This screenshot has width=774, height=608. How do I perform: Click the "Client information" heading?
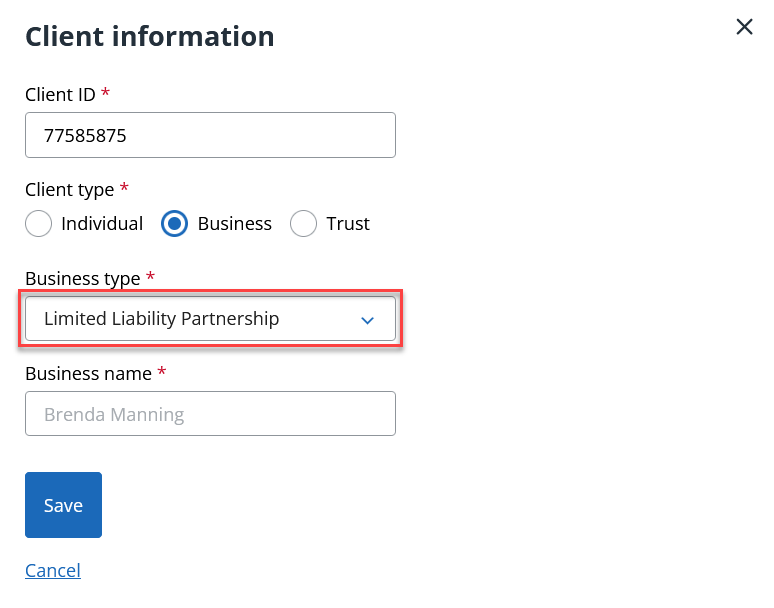point(150,36)
